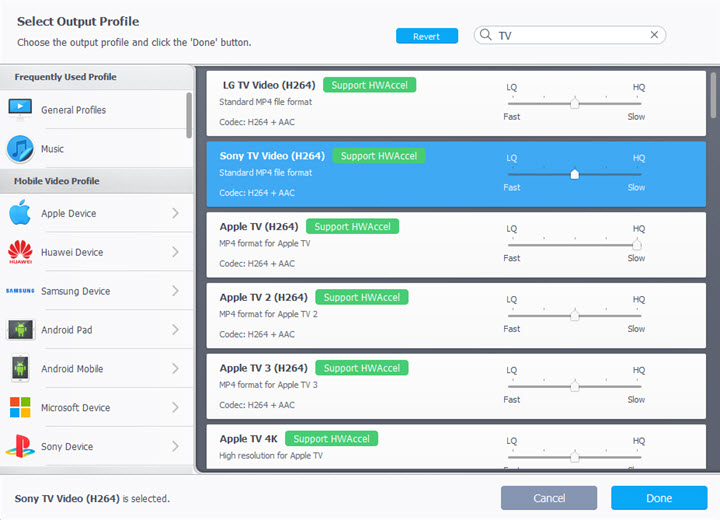Select Microsoft Device label
Viewport: 720px width, 520px height.
(x=75, y=407)
